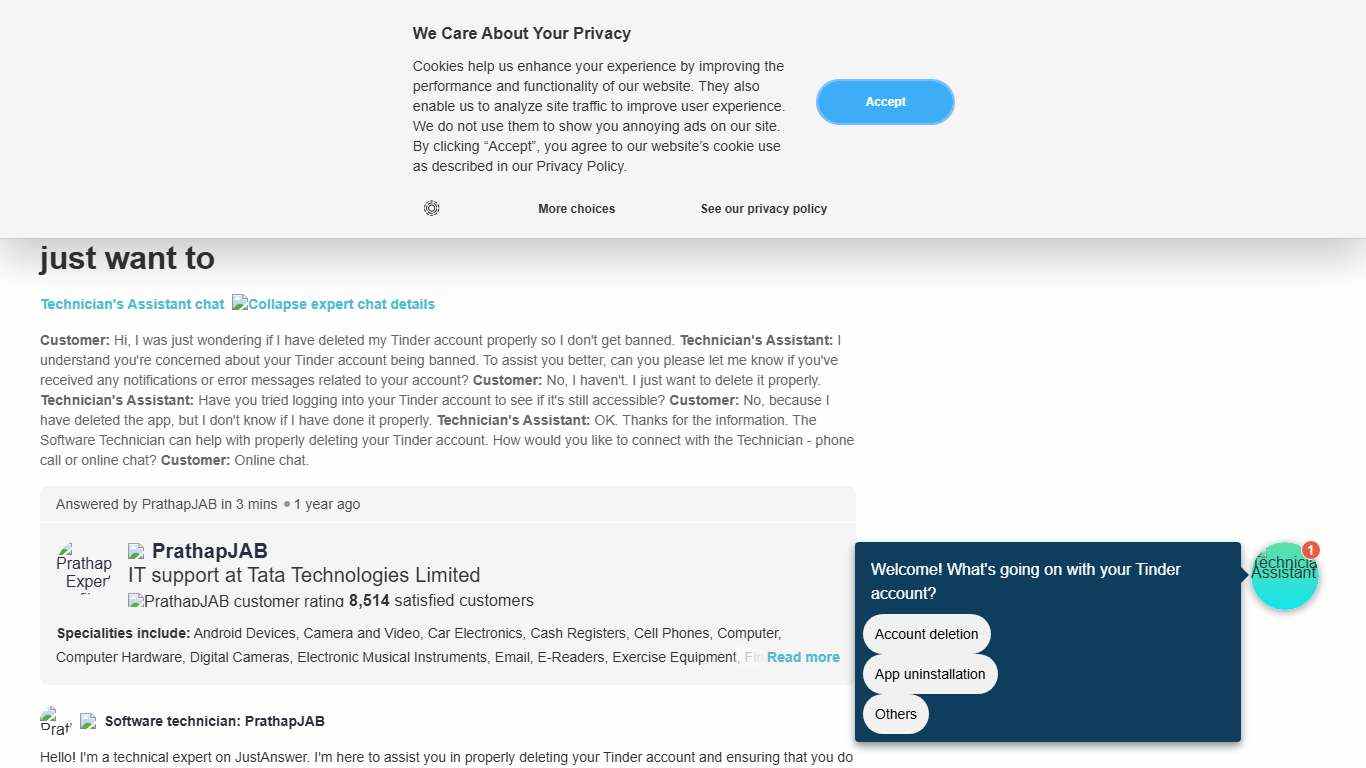Open Technician's Assistant chat link
The image size is (1366, 768).
132,304
